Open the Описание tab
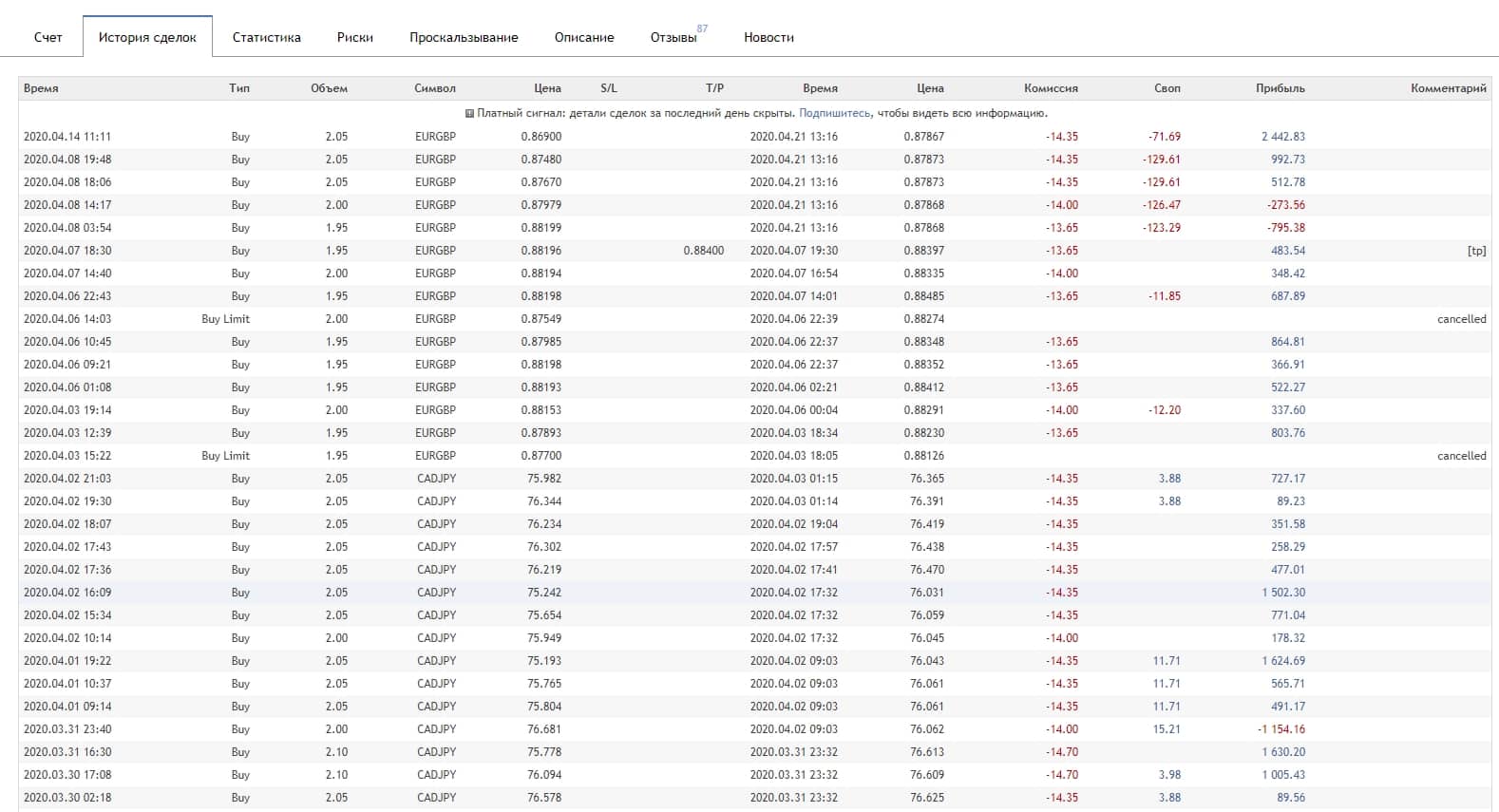 coord(583,37)
